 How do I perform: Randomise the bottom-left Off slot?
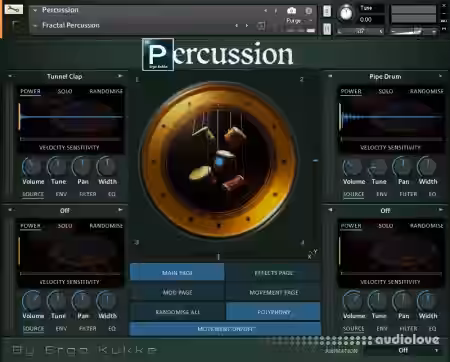(106, 226)
